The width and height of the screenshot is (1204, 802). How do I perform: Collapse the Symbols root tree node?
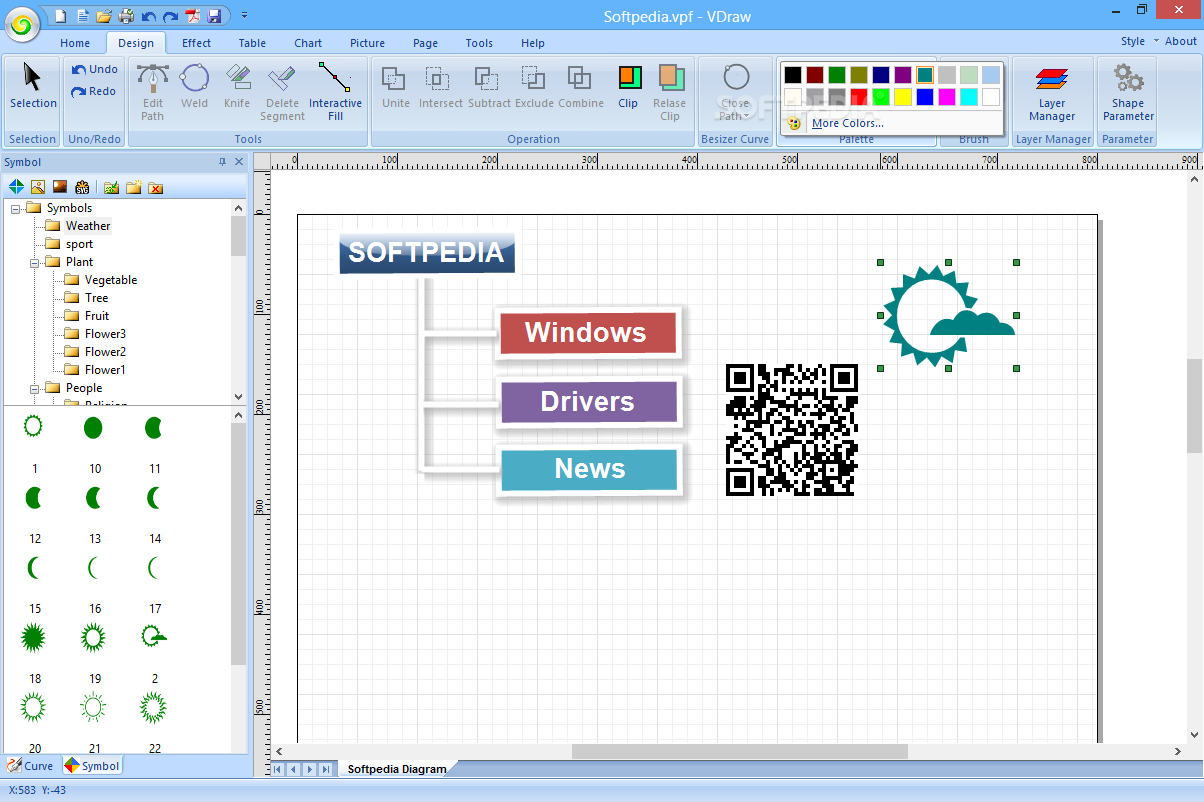[x=15, y=208]
